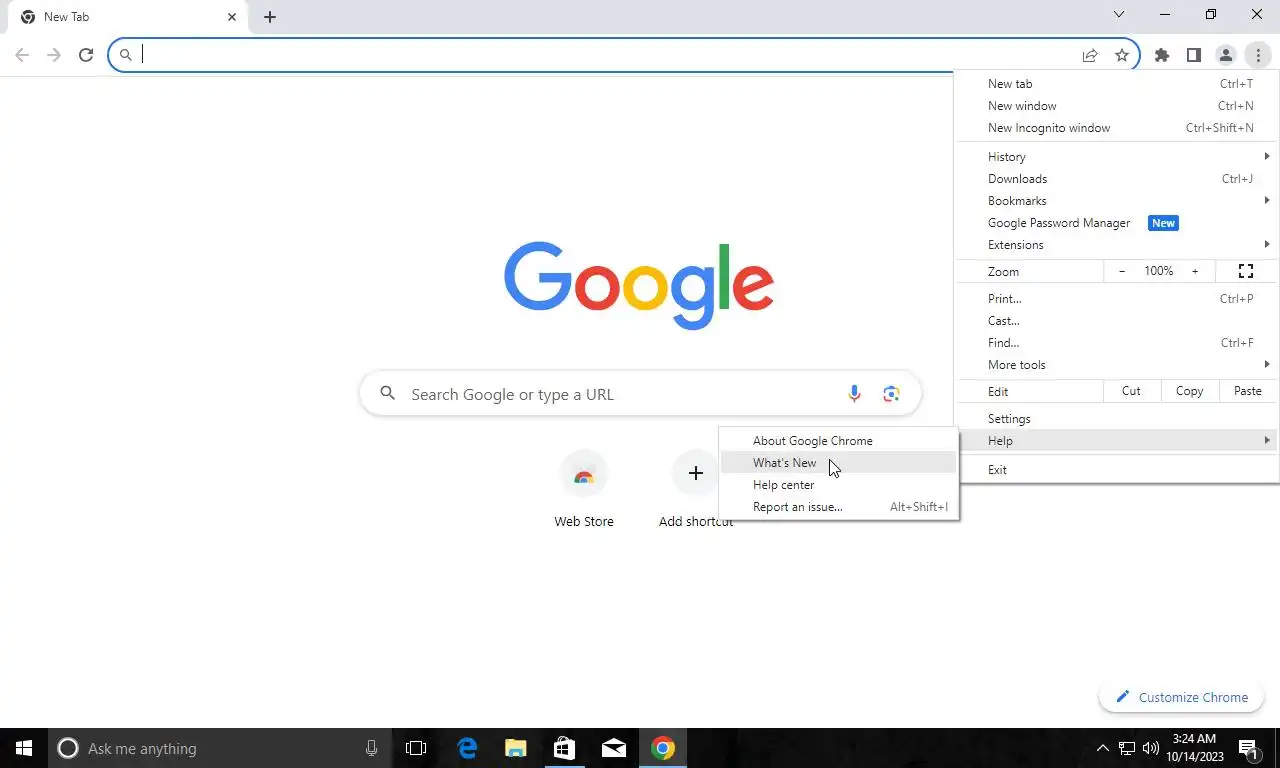This screenshot has width=1280, height=768.
Task: Click the volume speaker tray icon
Action: coord(1150,748)
